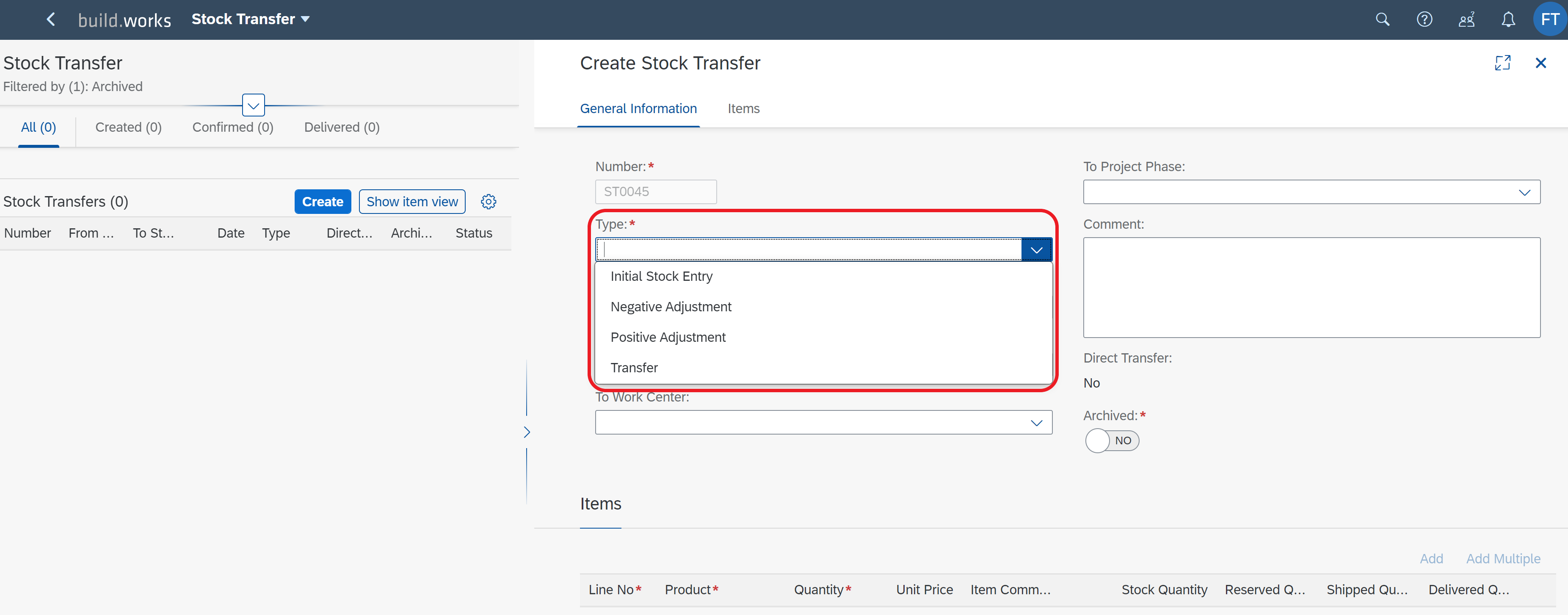Click the Unit Price column header
The height and width of the screenshot is (615, 1568).
924,590
